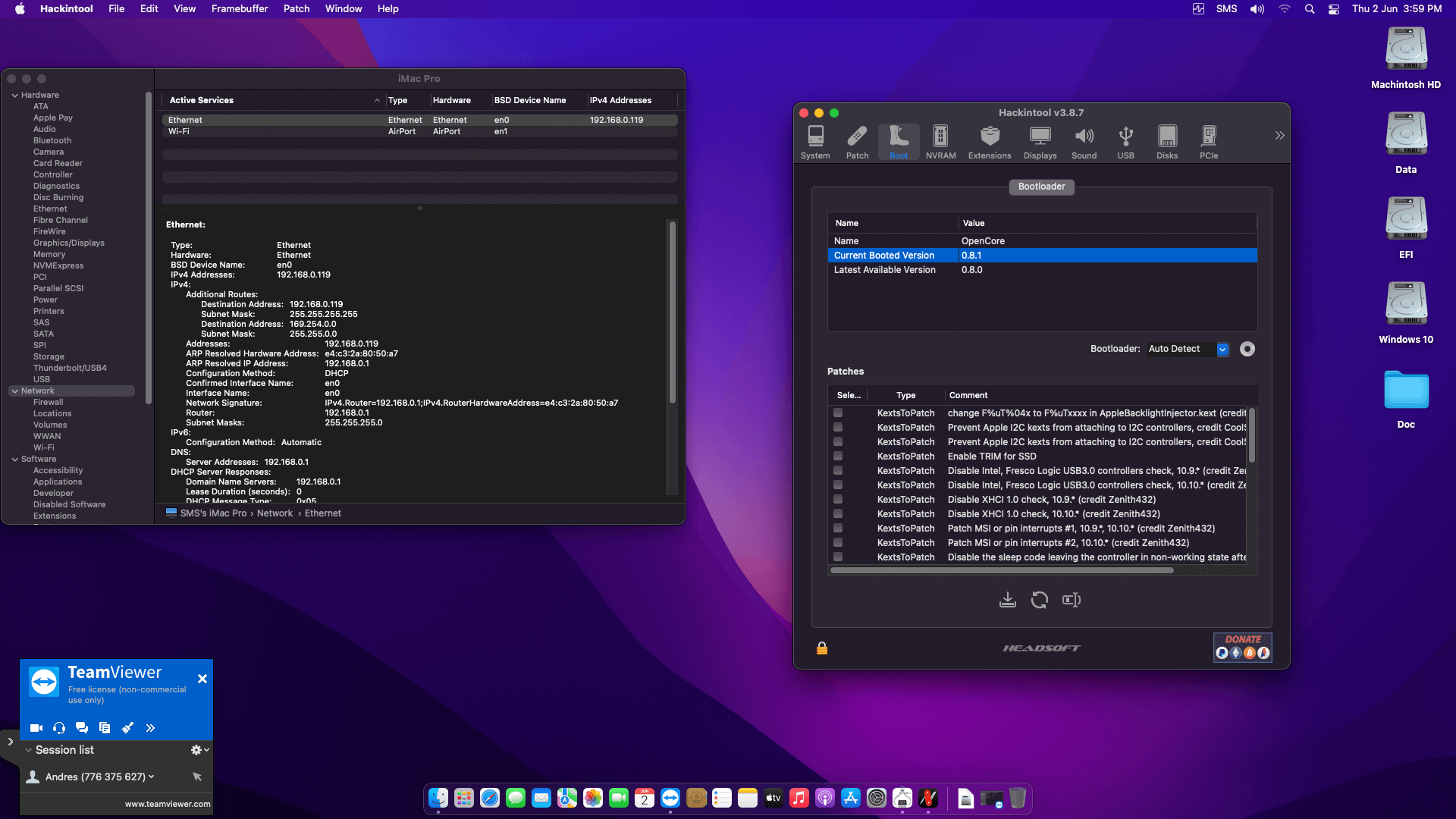Collapse the TeamViewer Session list
This screenshot has width=1456, height=819.
[x=29, y=750]
